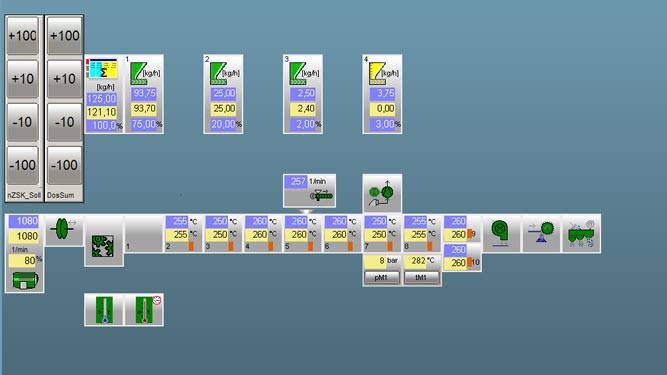667x375 pixels.
Task: Increase nZSK_Soll with the +100 button
Action: [23, 36]
